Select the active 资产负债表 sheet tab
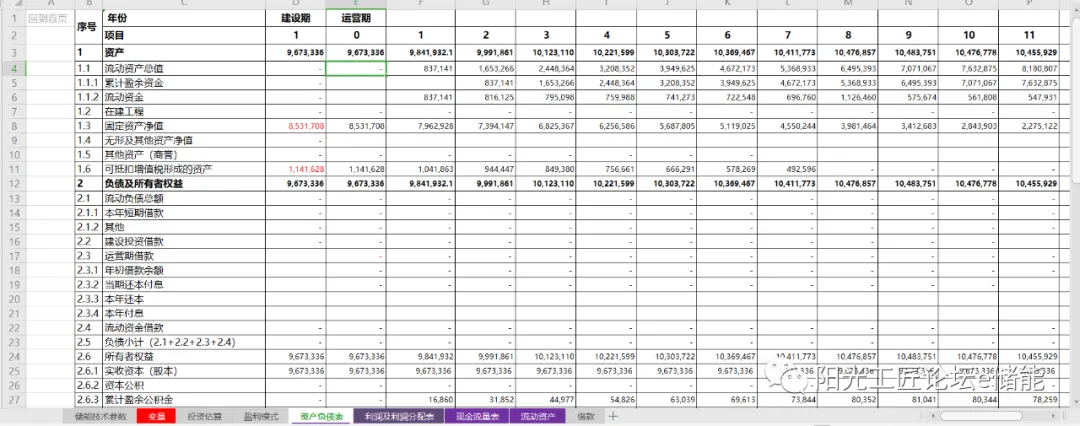The image size is (1080, 426). [x=322, y=416]
